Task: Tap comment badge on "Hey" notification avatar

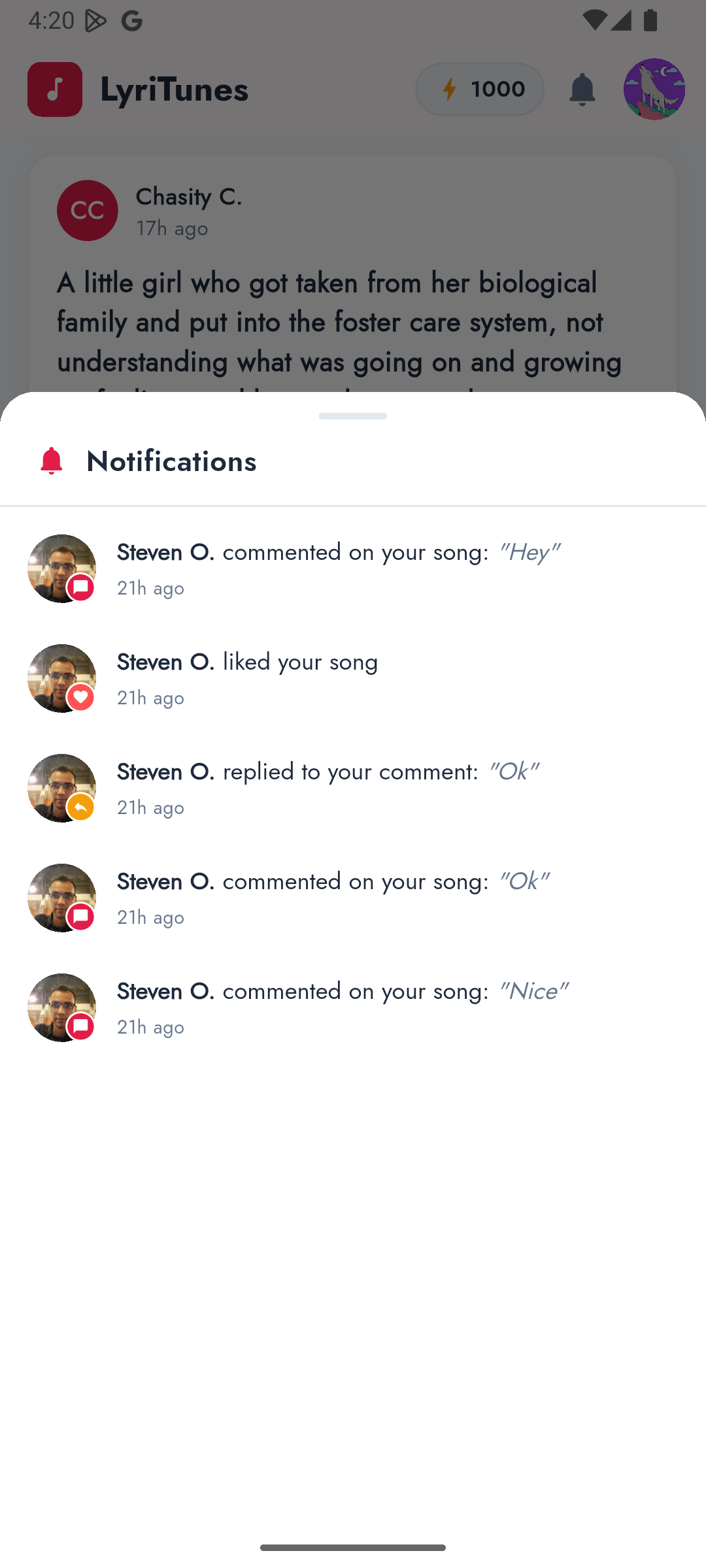Action: click(x=81, y=588)
